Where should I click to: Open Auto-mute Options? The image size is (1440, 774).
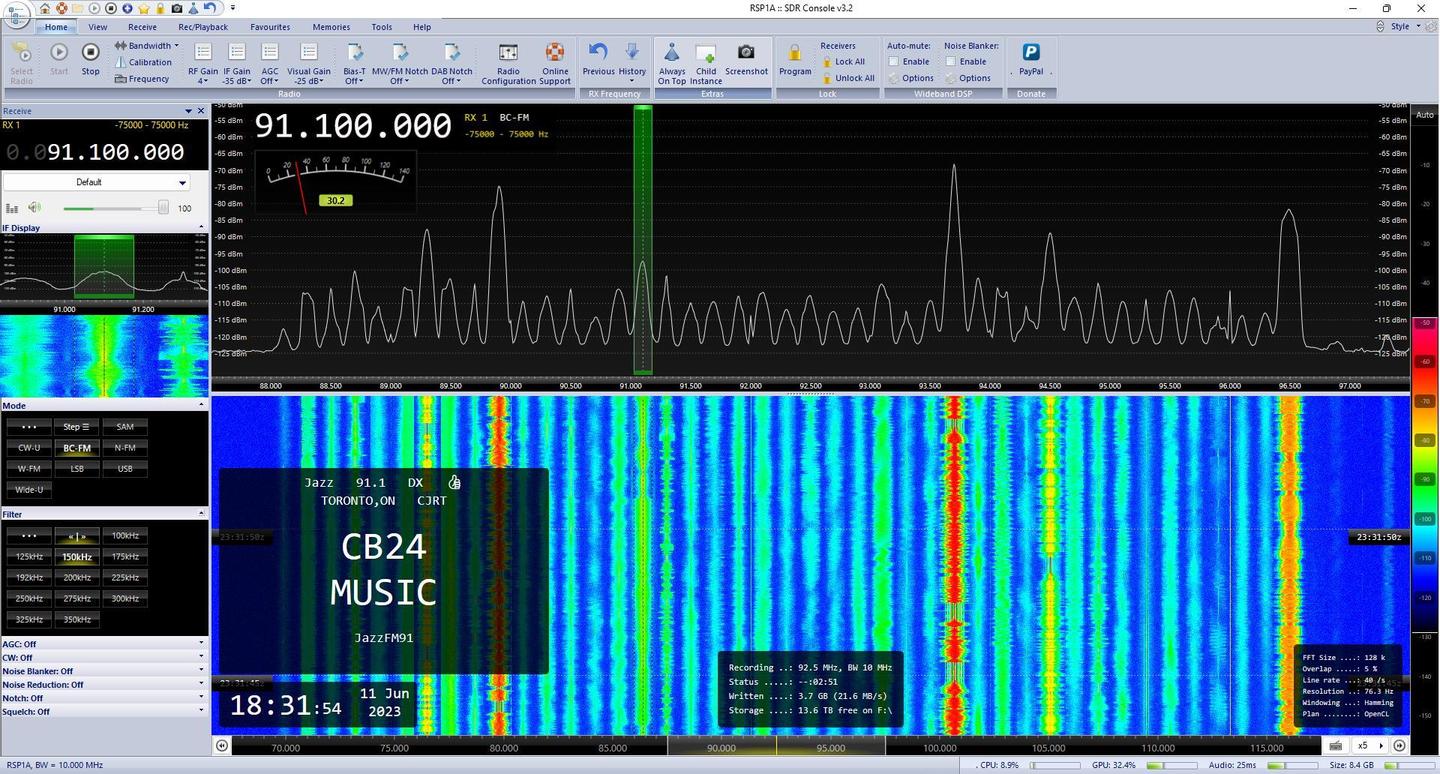911,78
